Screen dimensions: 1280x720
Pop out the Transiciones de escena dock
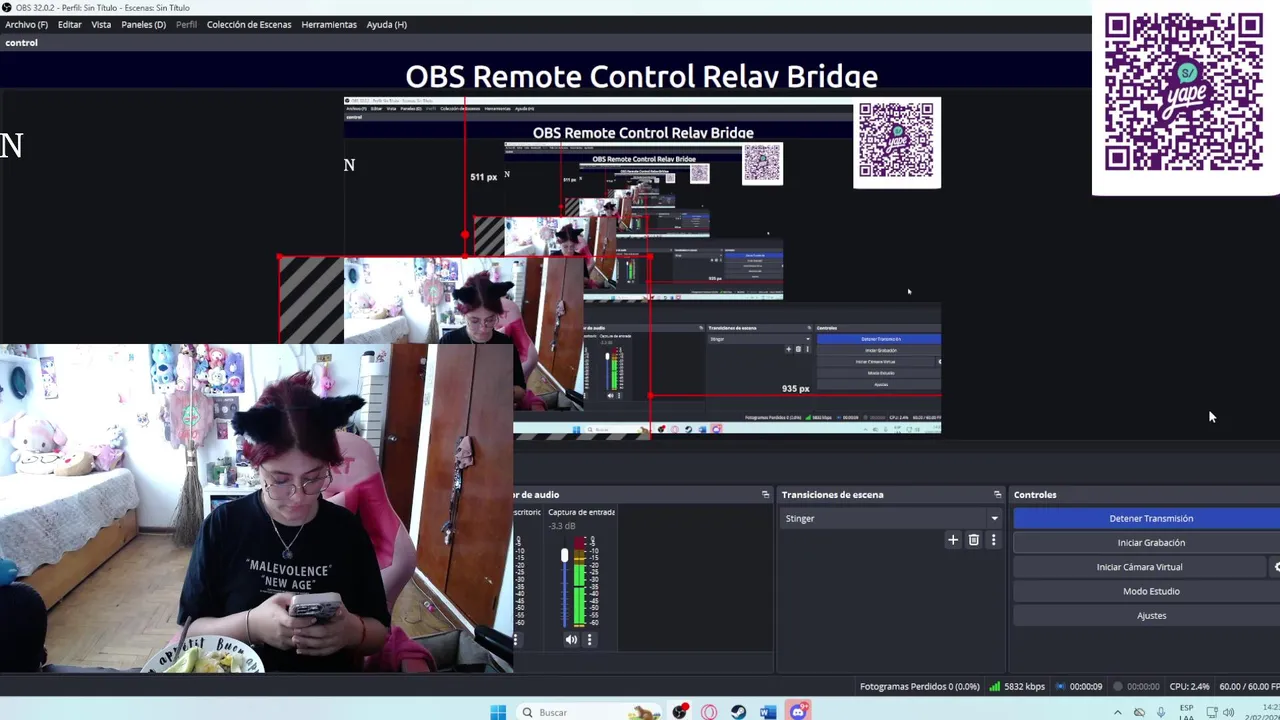pos(997,495)
